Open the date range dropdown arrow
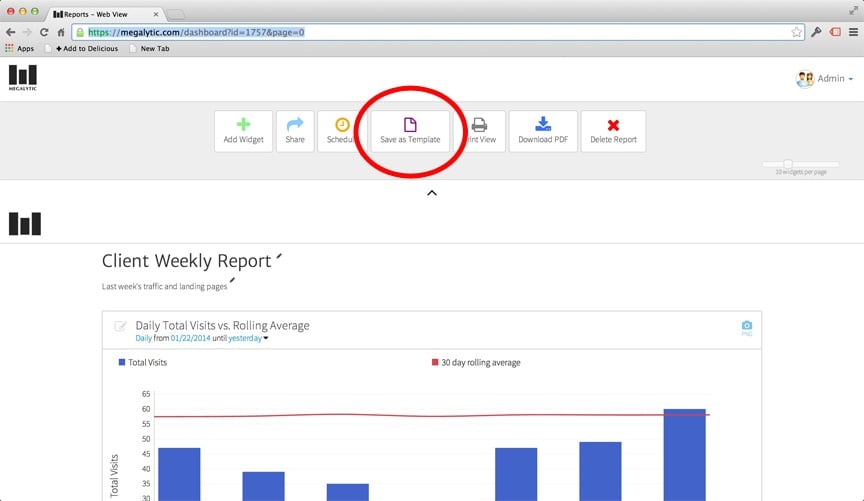 (266, 338)
